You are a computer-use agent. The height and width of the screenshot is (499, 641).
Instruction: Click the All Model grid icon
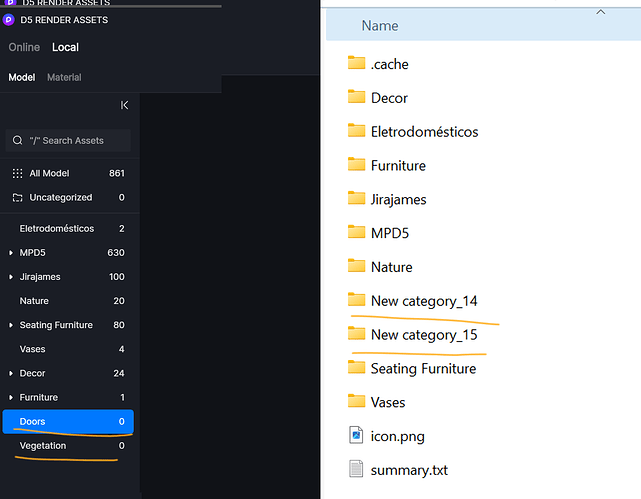[17, 173]
